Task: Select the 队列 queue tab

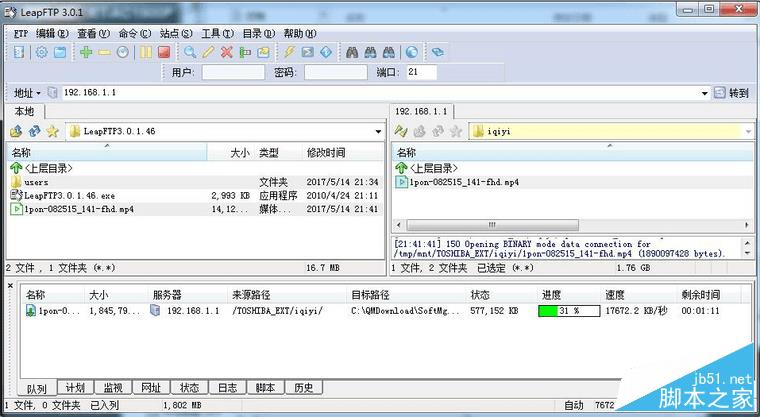Action: [37, 388]
